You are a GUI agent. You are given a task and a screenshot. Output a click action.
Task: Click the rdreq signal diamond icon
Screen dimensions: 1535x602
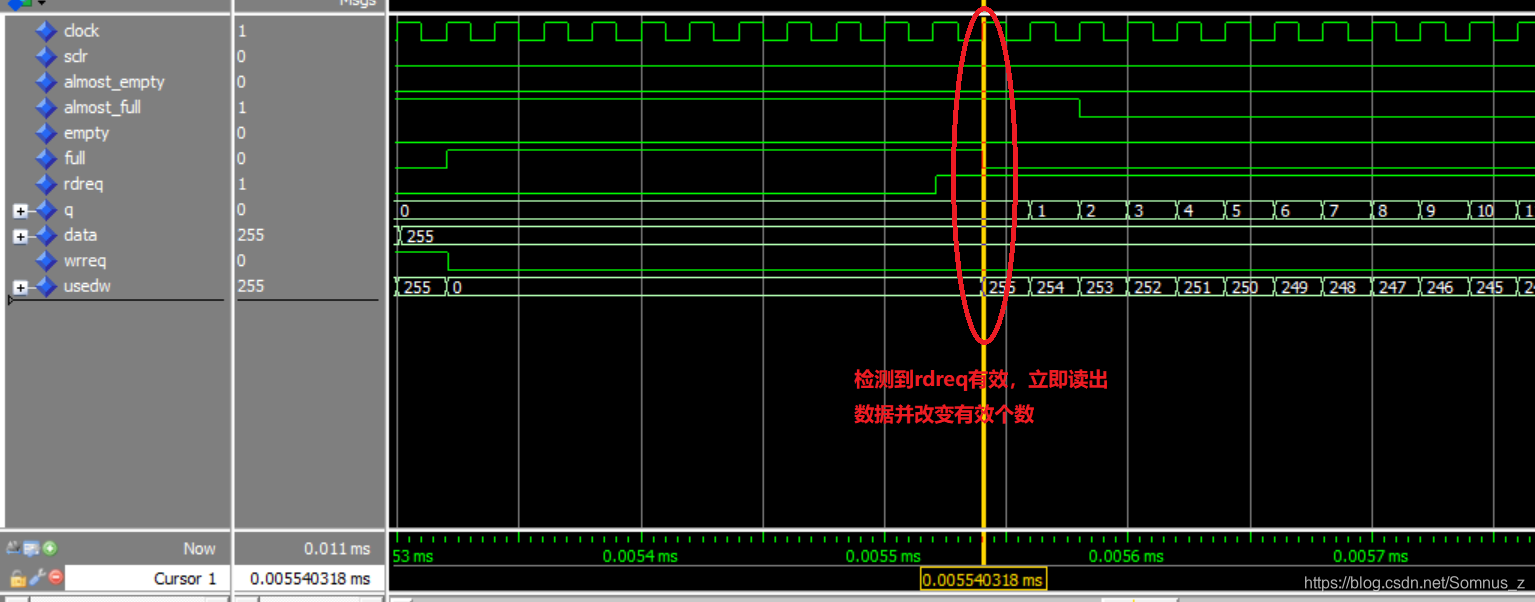pos(46,184)
